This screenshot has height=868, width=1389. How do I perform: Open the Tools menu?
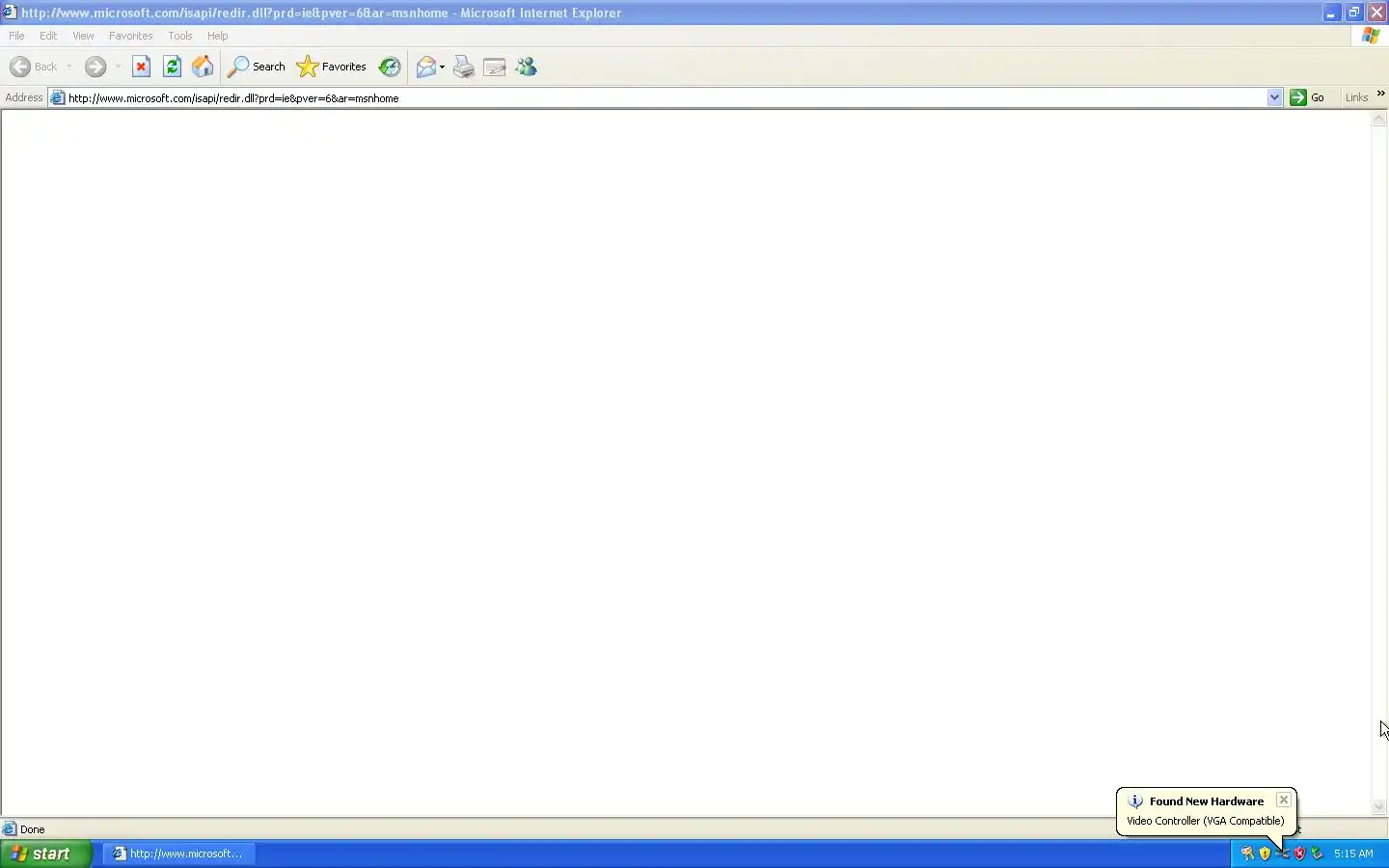click(x=180, y=36)
